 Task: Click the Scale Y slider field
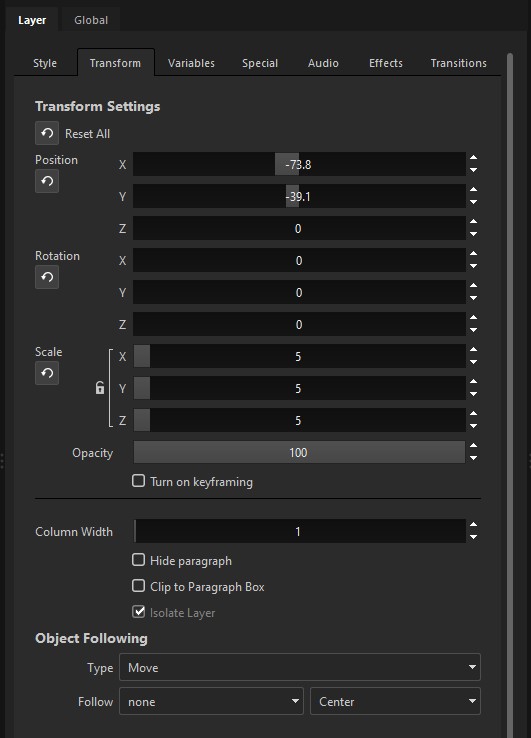299,388
